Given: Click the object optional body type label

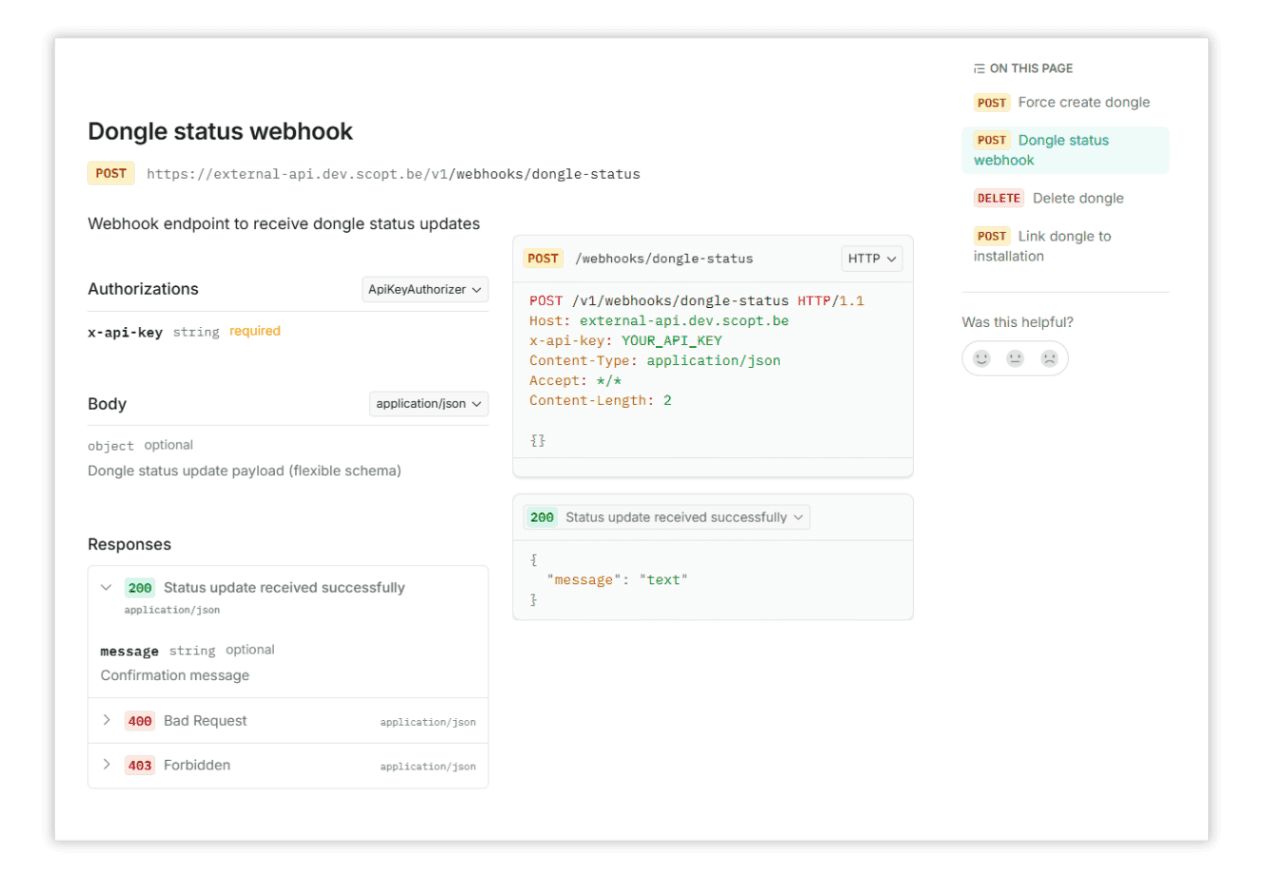Looking at the screenshot, I should click(141, 446).
